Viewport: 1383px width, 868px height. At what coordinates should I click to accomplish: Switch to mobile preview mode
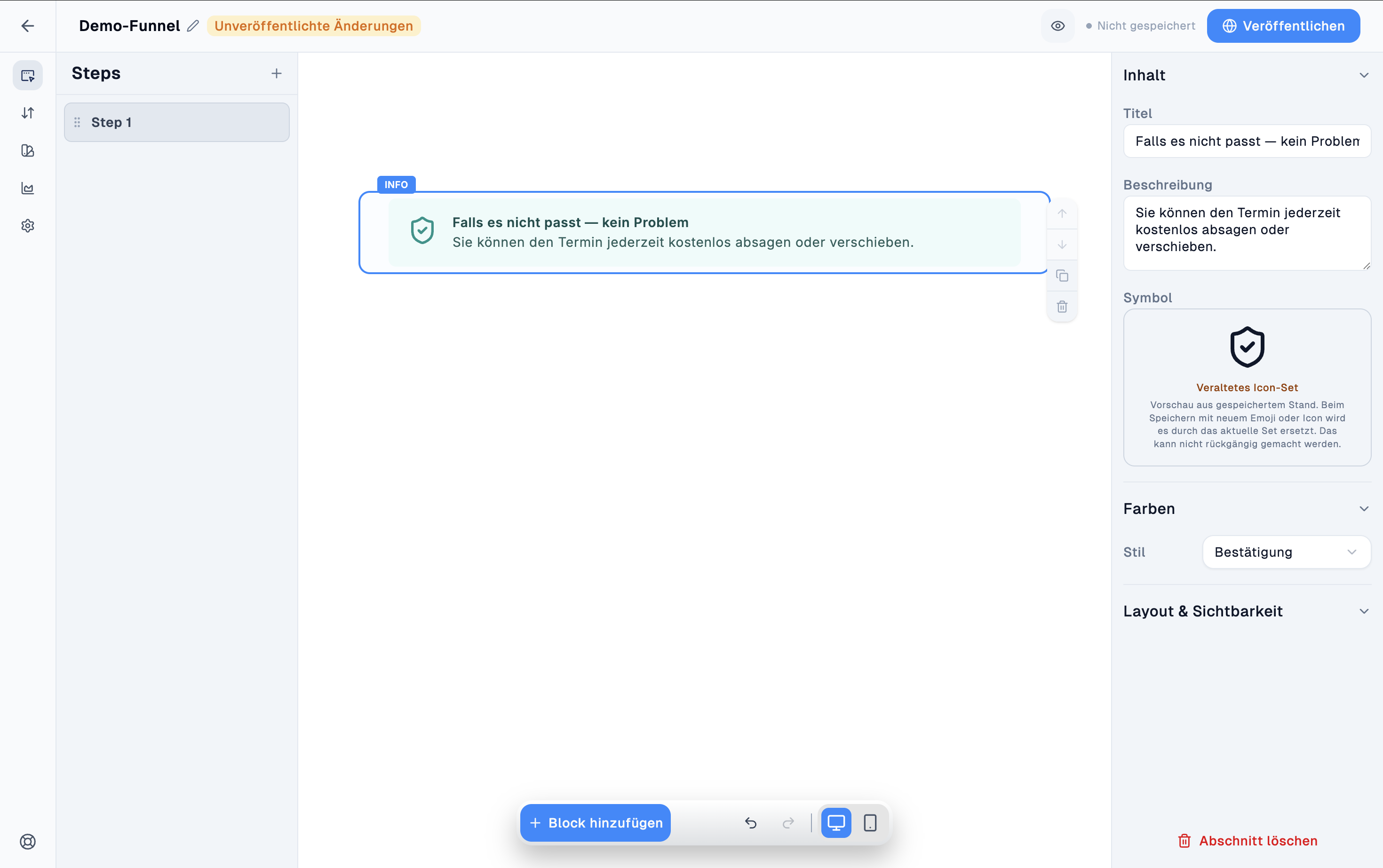pyautogui.click(x=870, y=823)
